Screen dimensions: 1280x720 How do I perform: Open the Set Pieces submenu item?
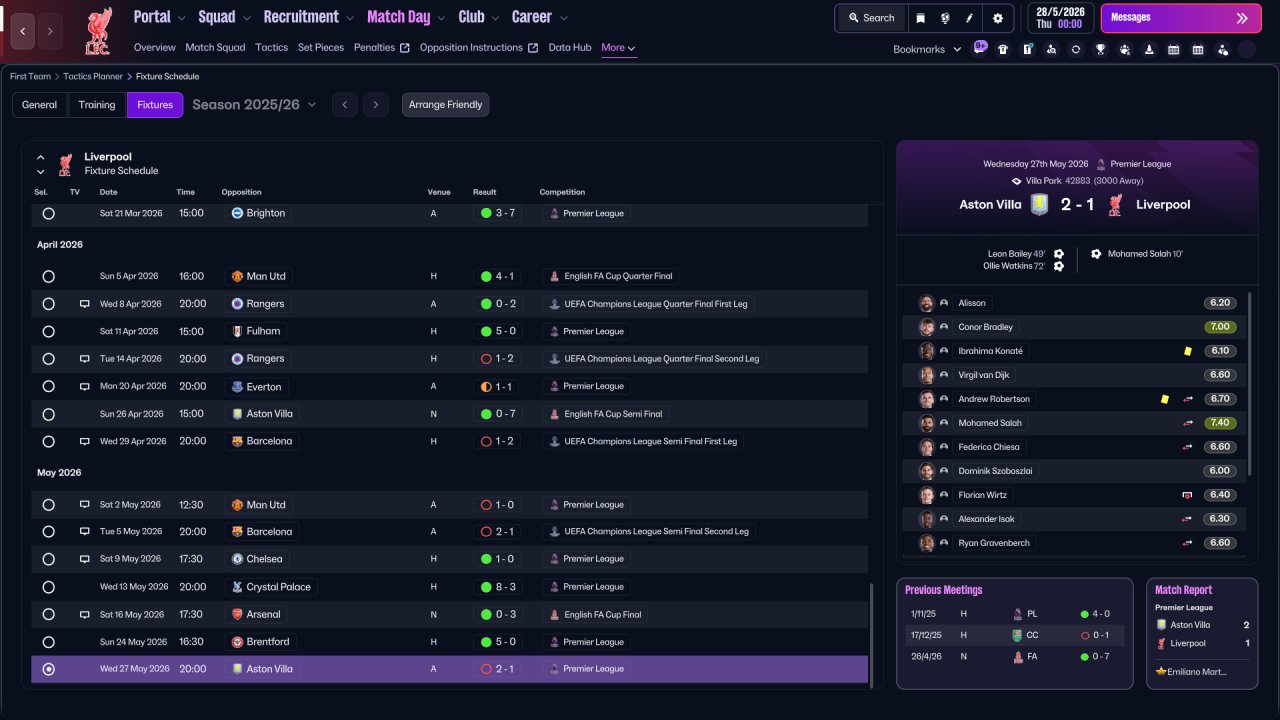321,47
